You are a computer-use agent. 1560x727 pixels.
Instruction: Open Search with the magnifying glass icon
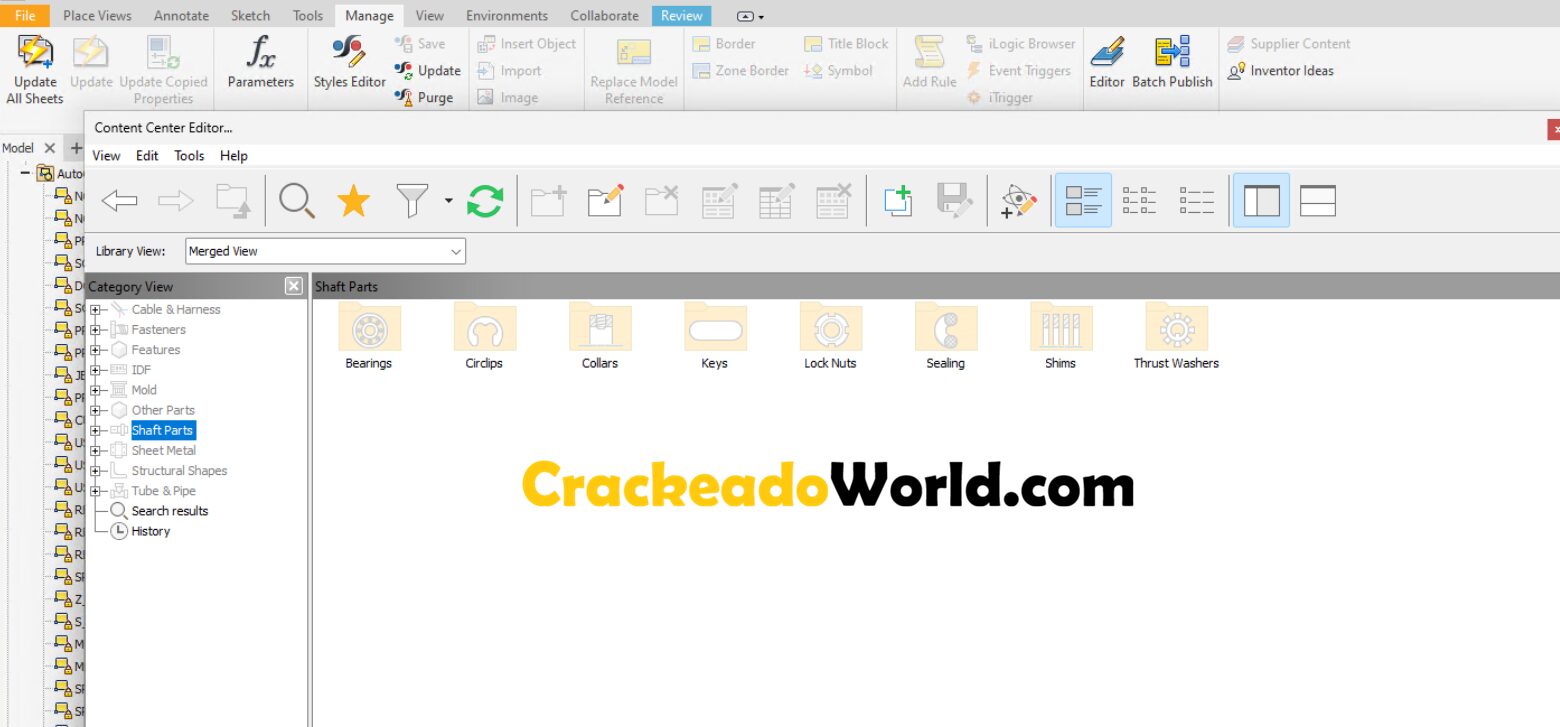[297, 201]
